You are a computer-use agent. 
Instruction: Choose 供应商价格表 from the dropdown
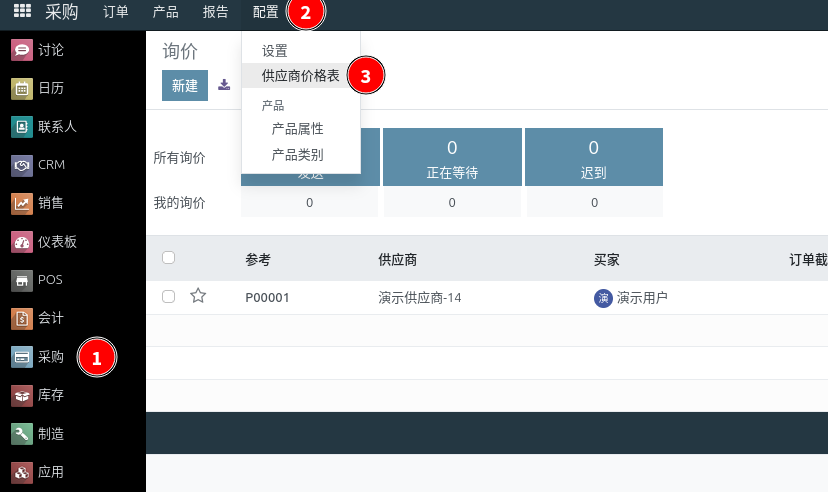(x=300, y=75)
